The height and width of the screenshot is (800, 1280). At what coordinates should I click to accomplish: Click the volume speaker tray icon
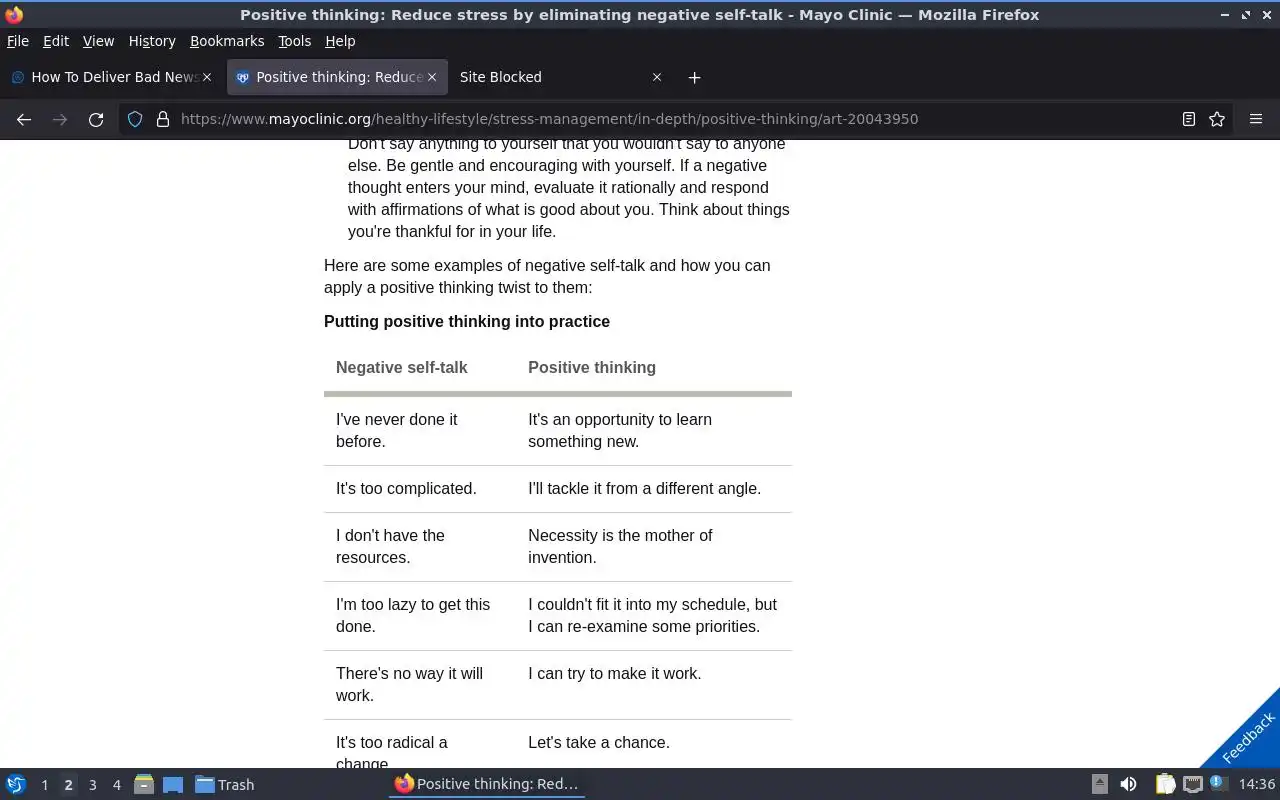(1128, 784)
